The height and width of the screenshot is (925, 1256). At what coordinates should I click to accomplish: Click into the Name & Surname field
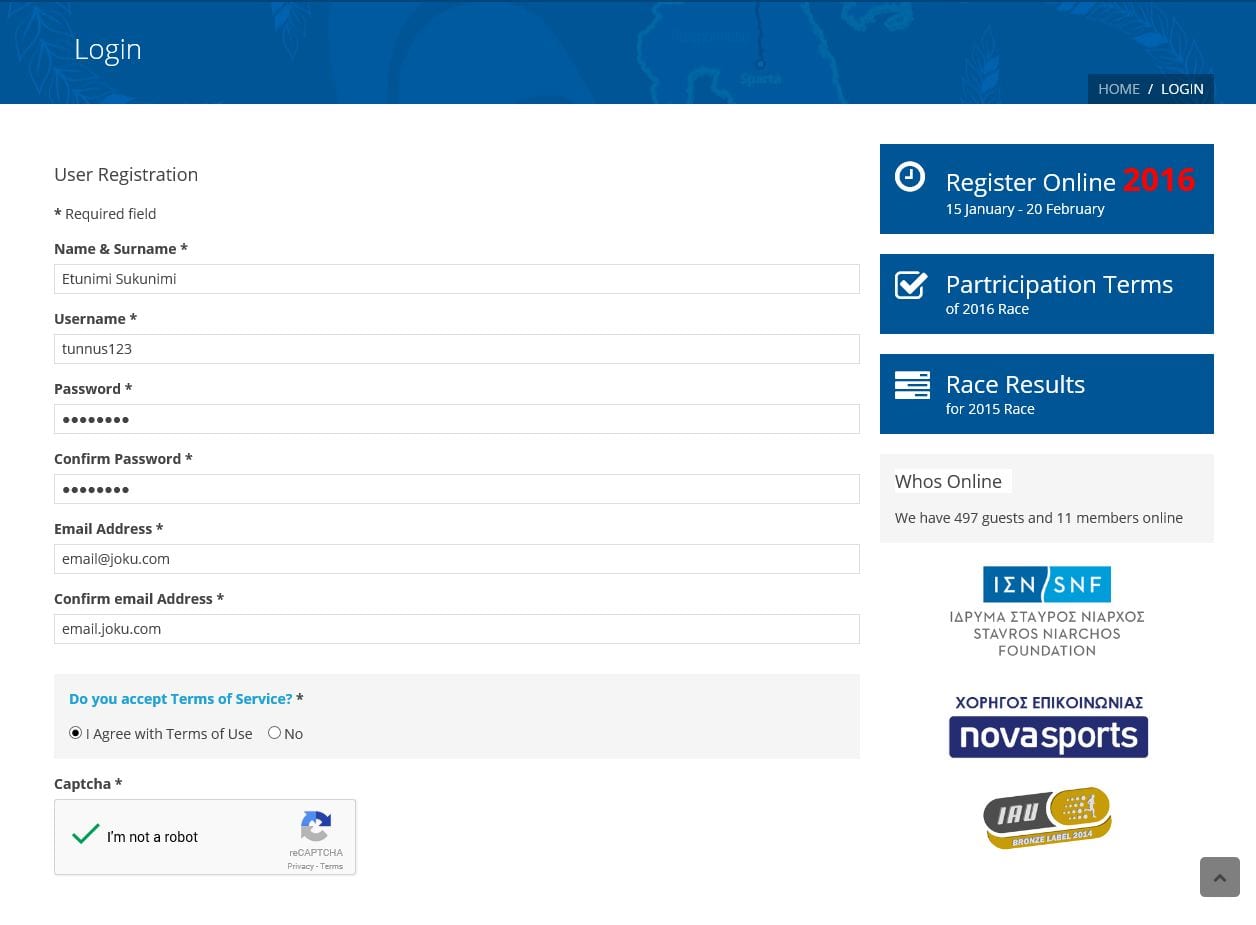click(x=456, y=279)
